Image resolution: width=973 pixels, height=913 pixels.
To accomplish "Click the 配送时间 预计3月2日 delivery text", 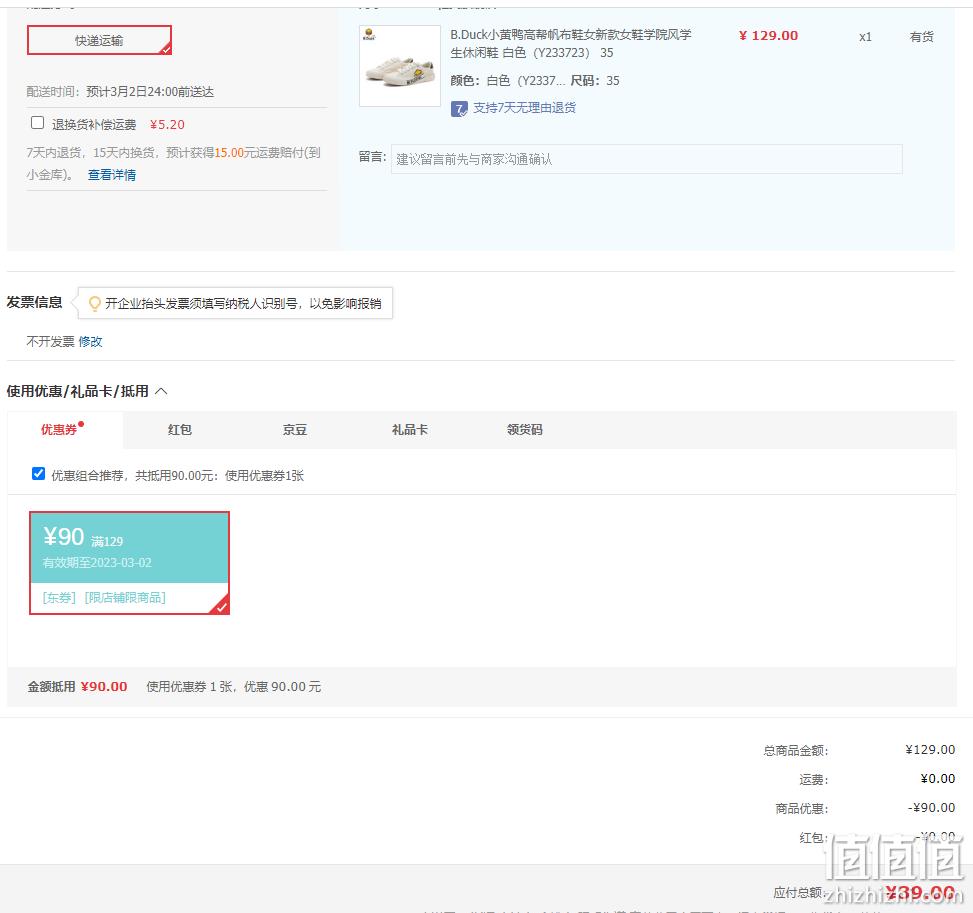I will coord(120,92).
